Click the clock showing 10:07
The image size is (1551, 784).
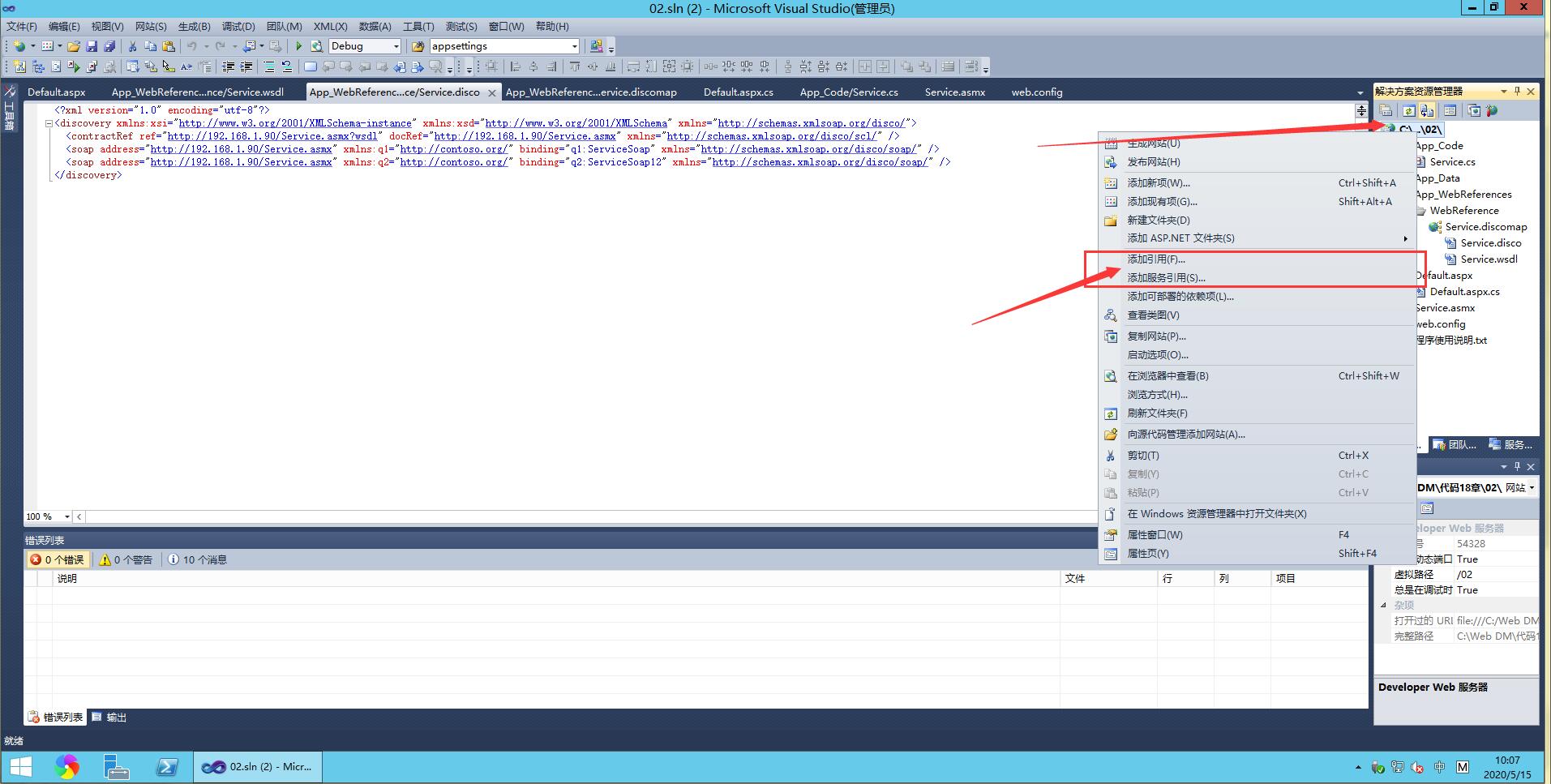coord(1507,760)
